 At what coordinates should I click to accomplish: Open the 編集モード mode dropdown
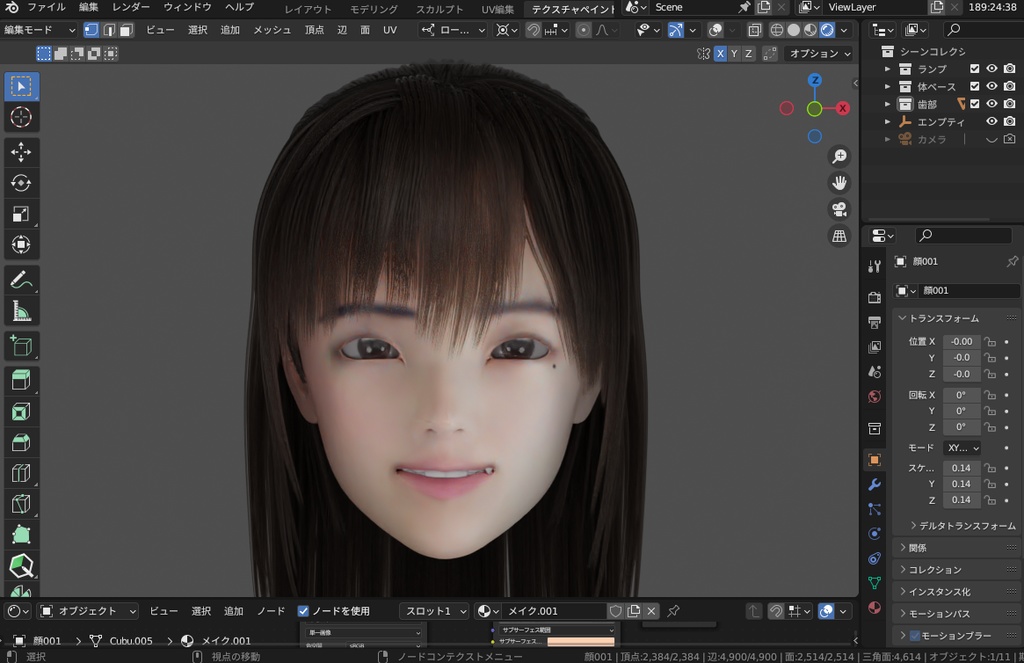(x=39, y=30)
